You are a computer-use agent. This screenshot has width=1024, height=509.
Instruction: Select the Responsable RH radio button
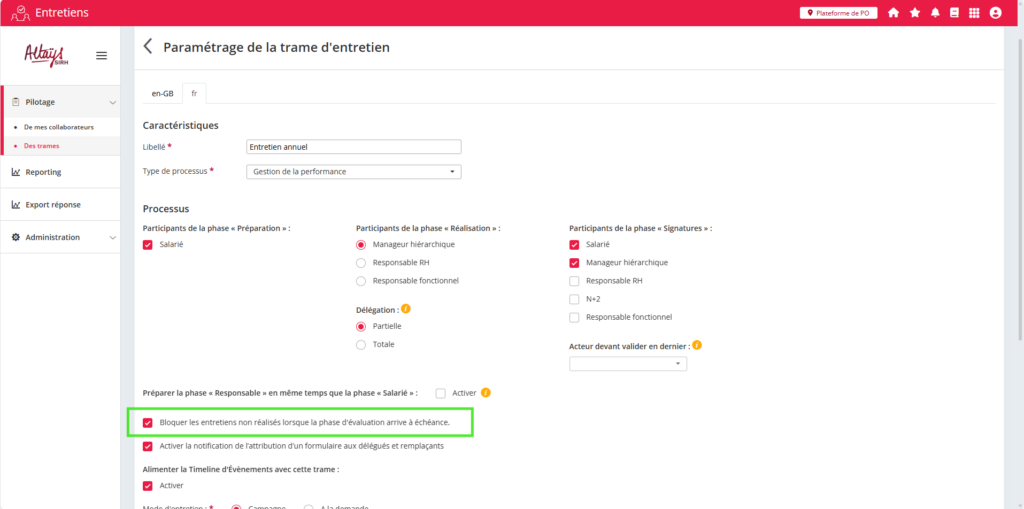pyautogui.click(x=361, y=263)
